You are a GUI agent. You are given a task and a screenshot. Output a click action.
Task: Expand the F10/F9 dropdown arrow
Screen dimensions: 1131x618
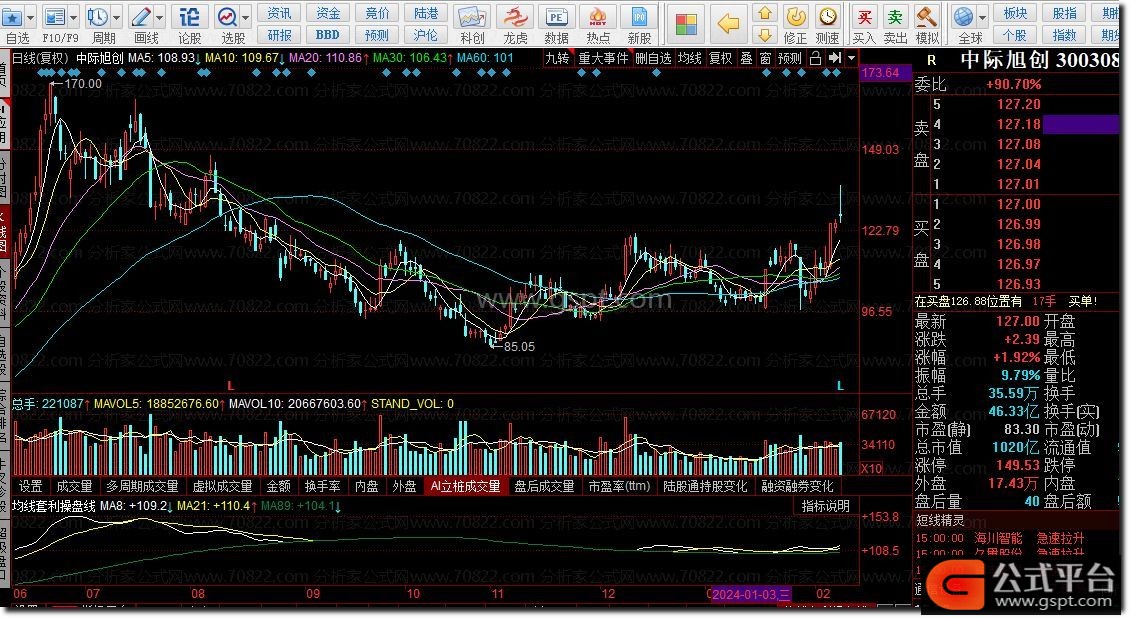74,17
